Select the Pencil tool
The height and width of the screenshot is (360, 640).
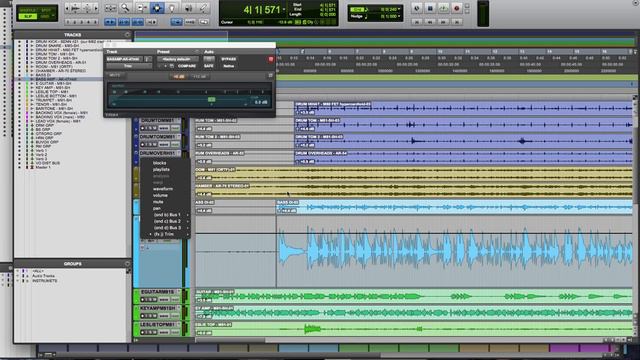203,8
